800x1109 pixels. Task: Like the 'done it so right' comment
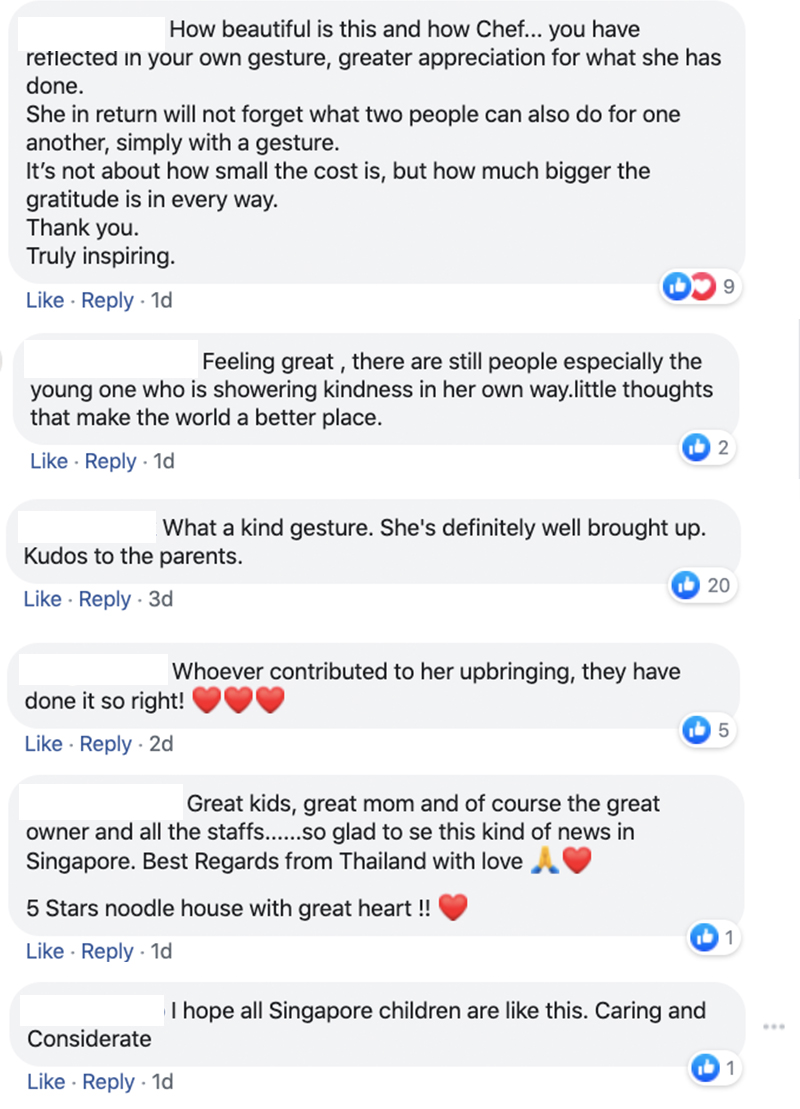44,744
